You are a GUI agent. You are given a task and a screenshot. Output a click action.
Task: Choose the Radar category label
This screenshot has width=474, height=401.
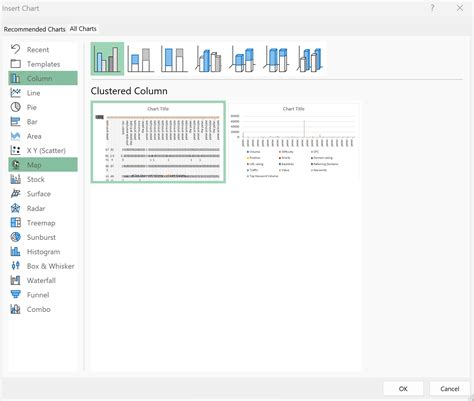[x=36, y=208]
